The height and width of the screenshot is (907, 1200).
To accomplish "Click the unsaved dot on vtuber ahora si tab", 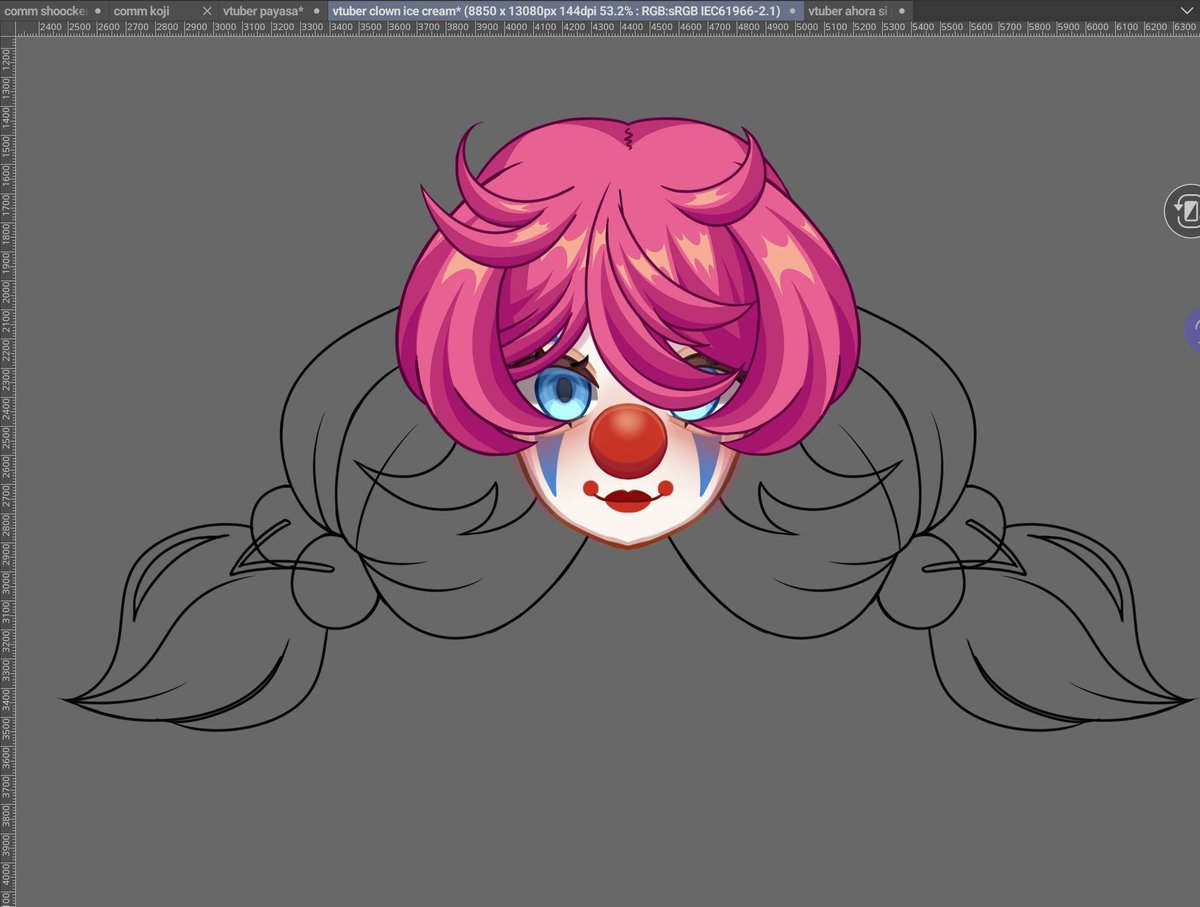I will pos(900,10).
